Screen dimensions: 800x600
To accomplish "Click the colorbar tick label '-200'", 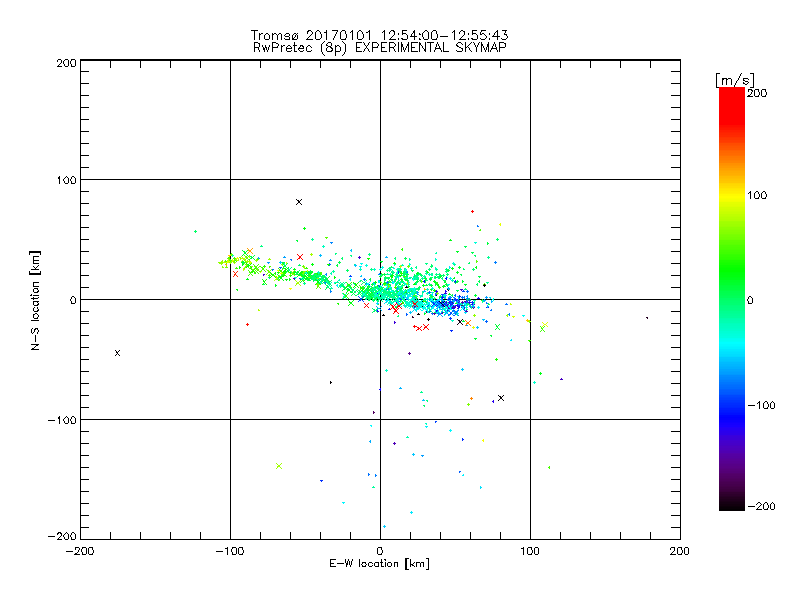I will (762, 506).
